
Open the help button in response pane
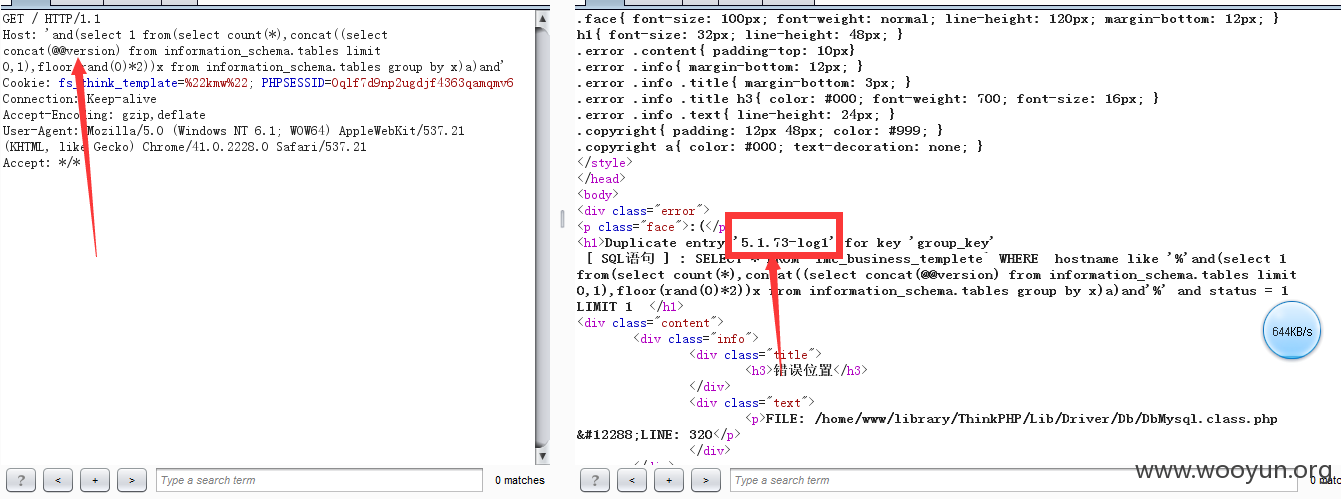pyautogui.click(x=595, y=480)
